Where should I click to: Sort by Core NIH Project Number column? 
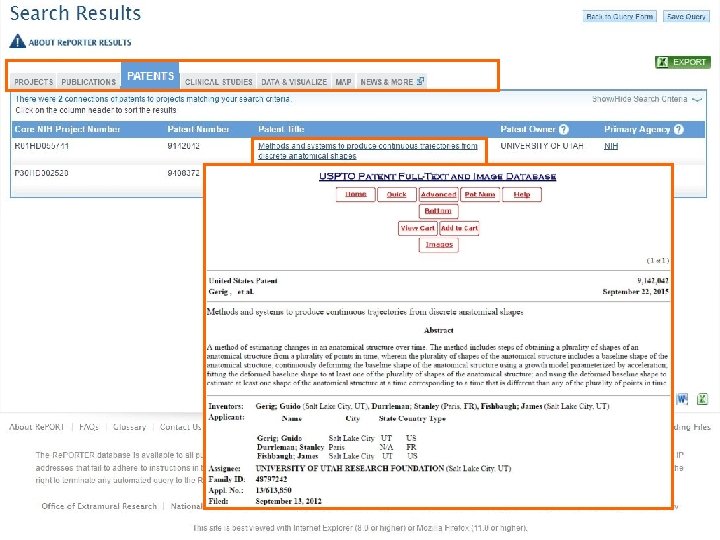[68, 129]
